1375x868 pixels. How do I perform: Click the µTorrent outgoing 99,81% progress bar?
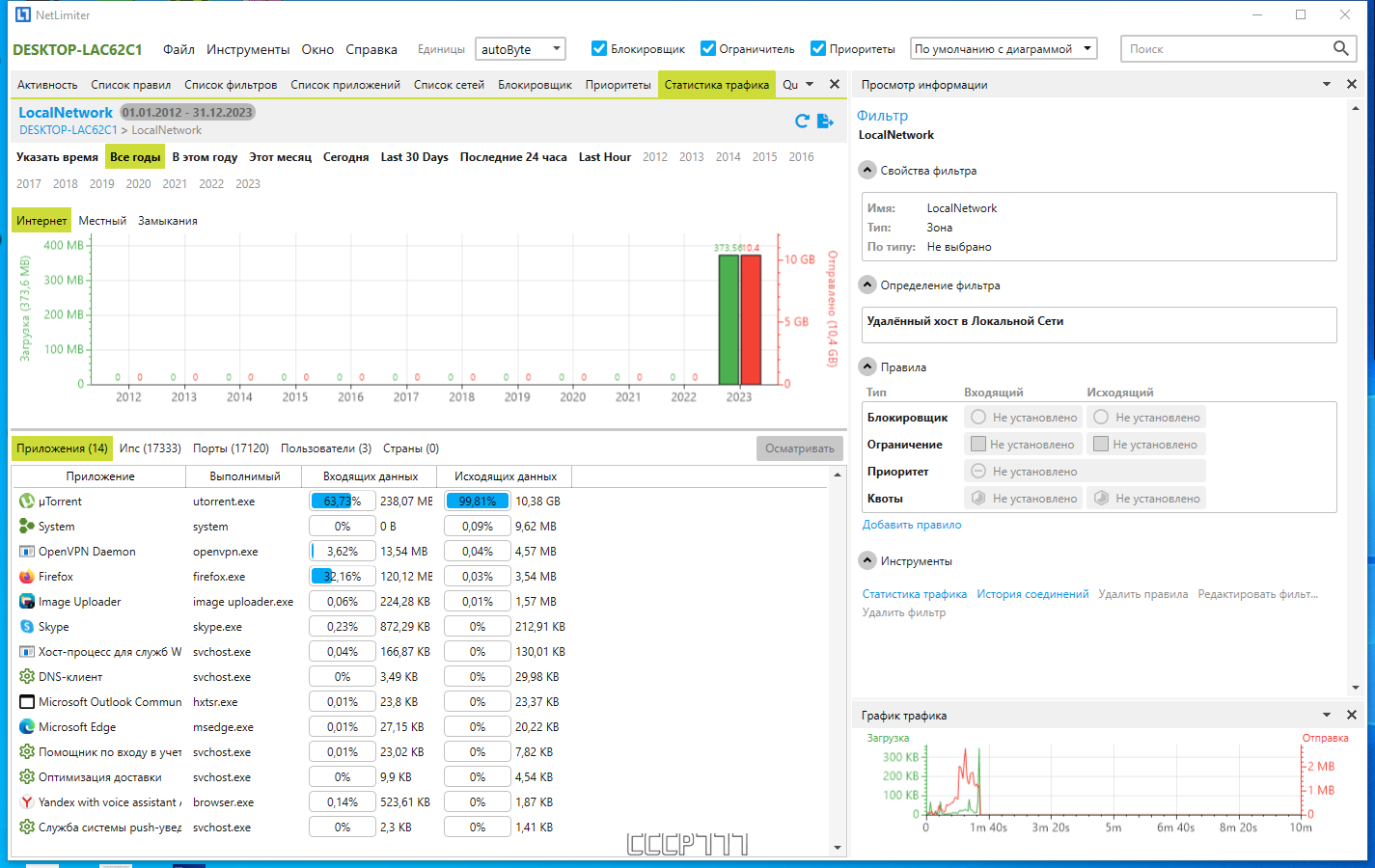(x=477, y=502)
